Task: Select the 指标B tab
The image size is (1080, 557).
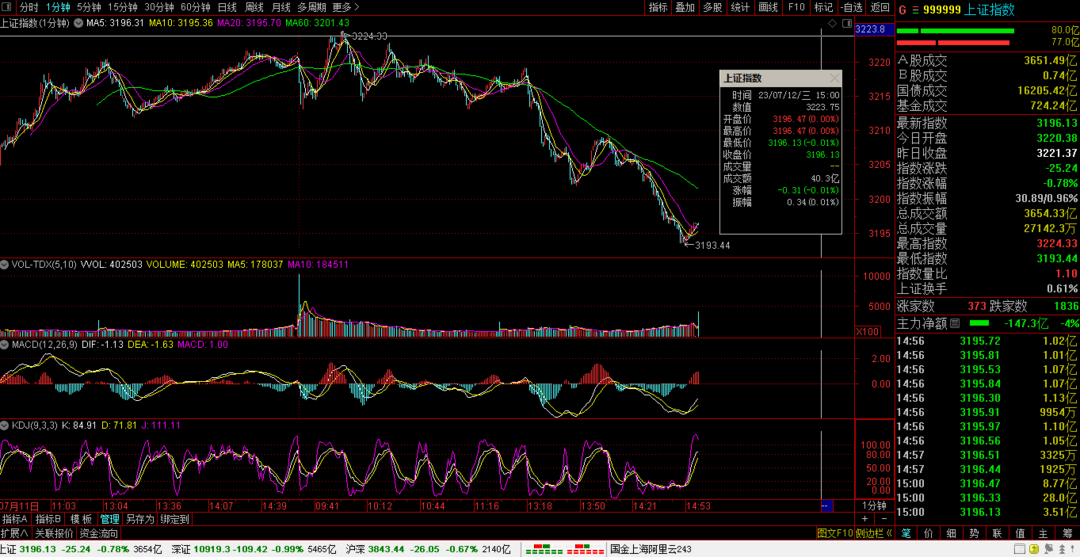Action: pyautogui.click(x=48, y=519)
